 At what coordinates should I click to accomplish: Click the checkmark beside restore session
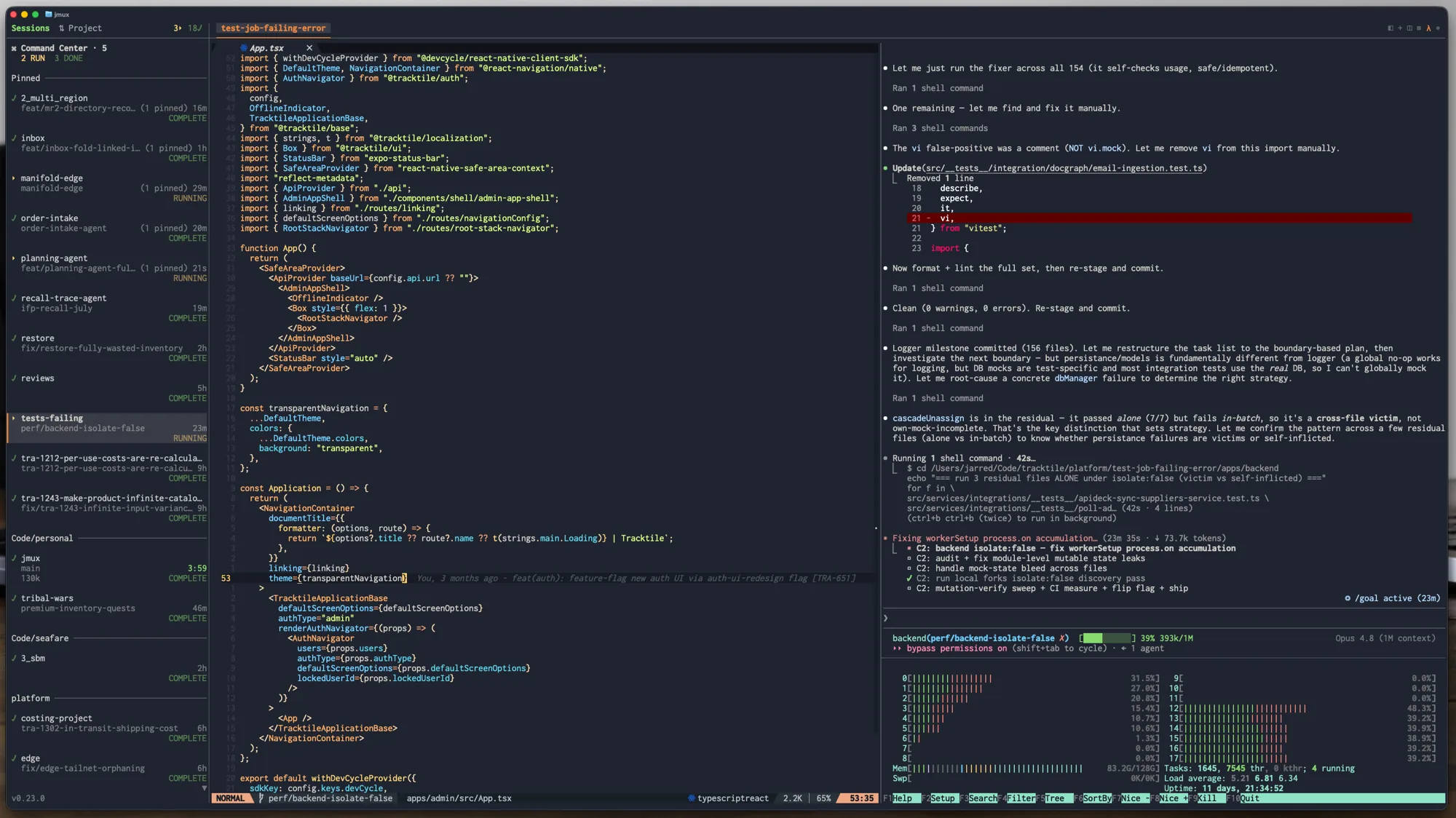(14, 338)
